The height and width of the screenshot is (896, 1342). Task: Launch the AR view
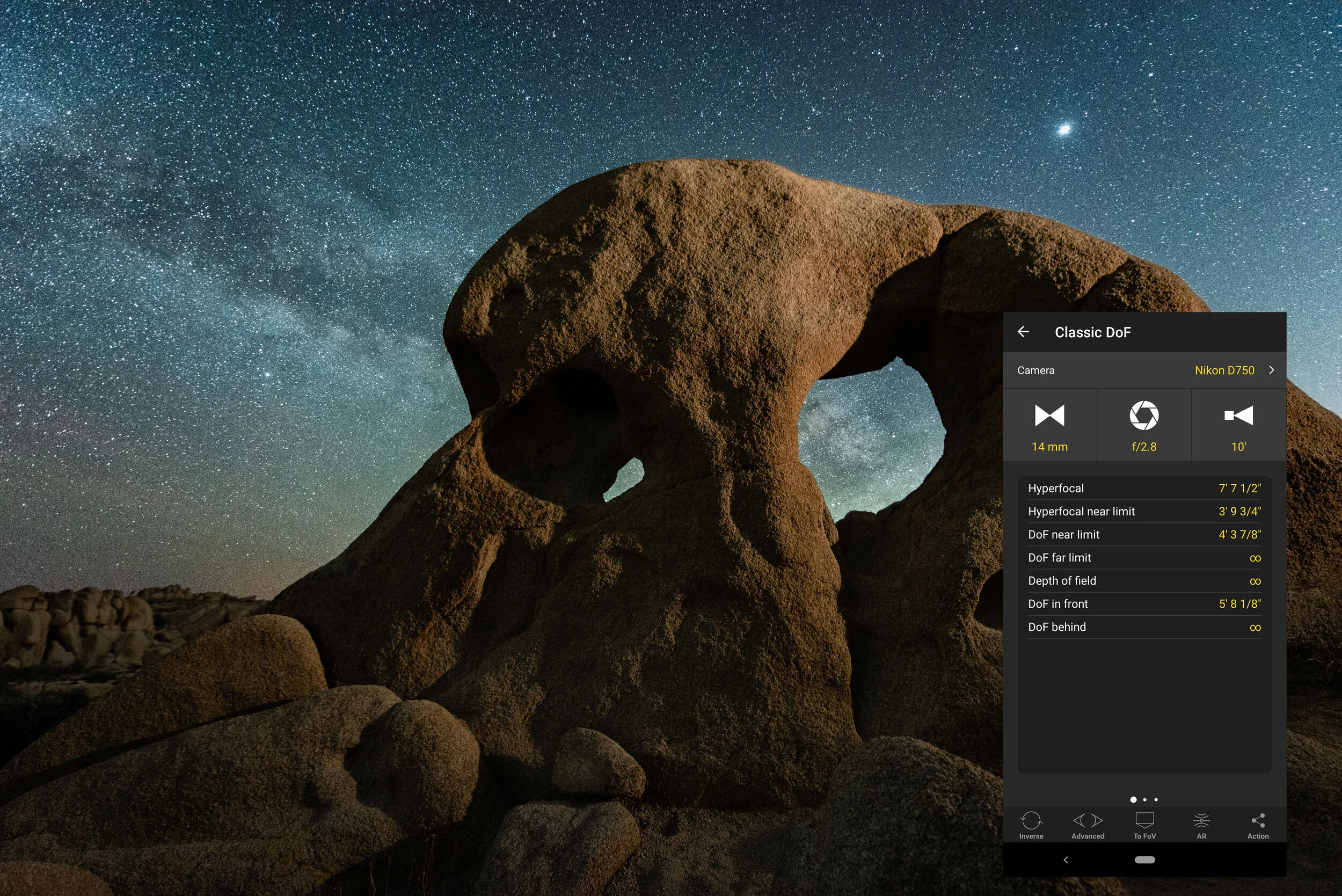click(1201, 825)
